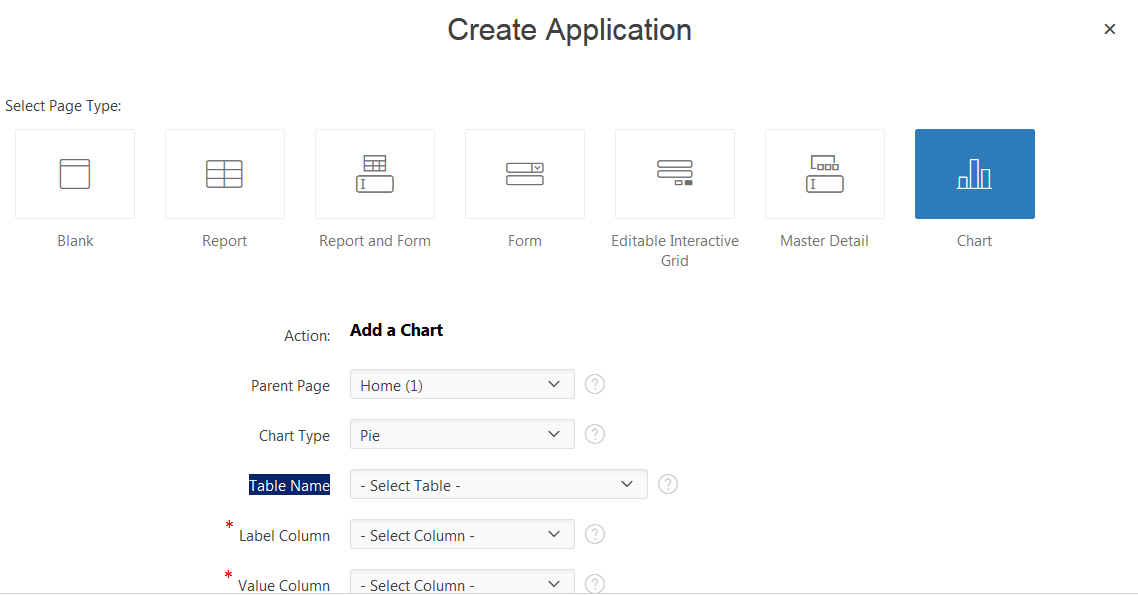The height and width of the screenshot is (595, 1138).
Task: Open the Select Table dropdown
Action: click(x=498, y=484)
